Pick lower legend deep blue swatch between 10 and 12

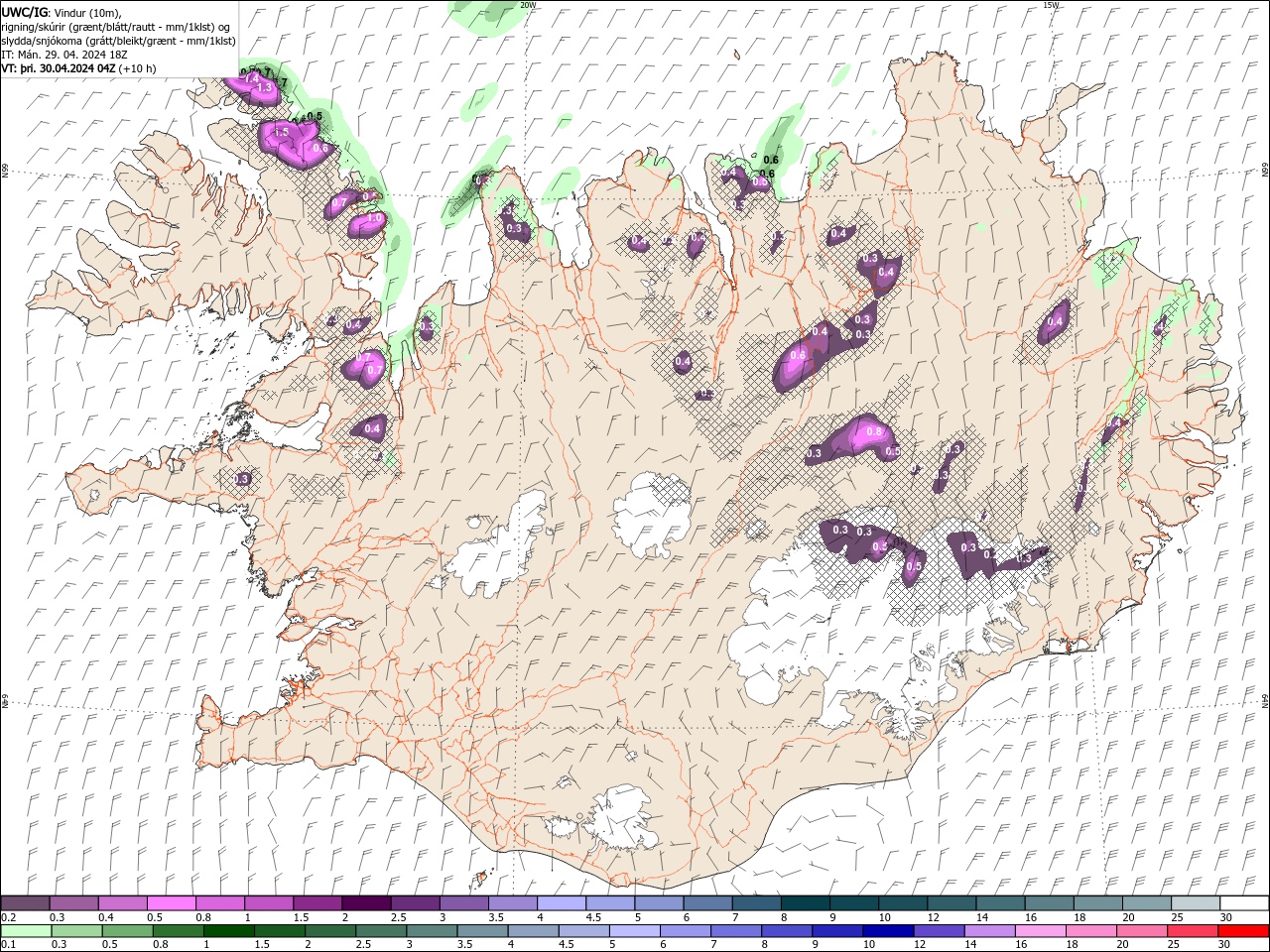(888, 931)
